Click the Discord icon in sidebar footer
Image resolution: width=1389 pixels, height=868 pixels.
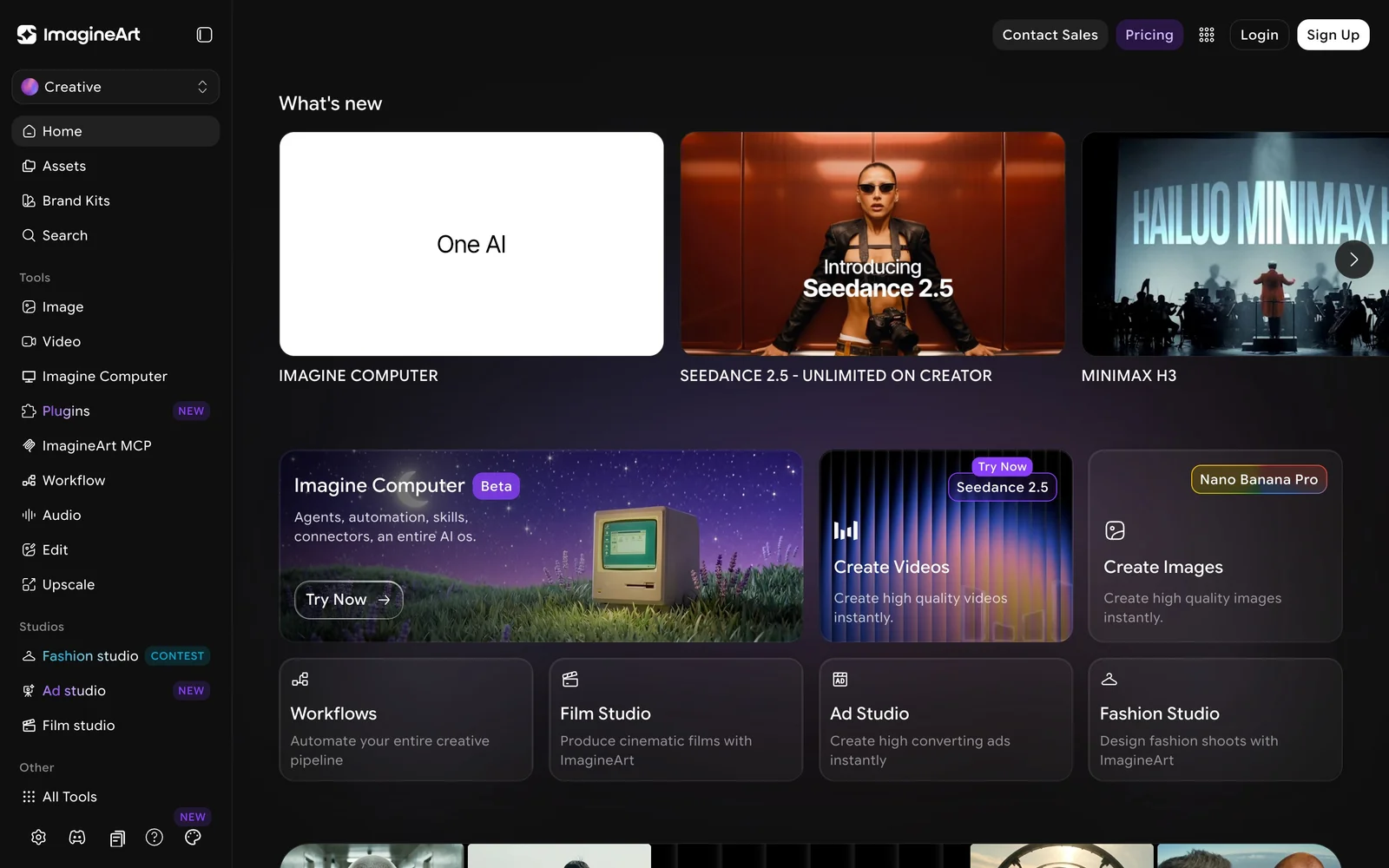[77, 838]
